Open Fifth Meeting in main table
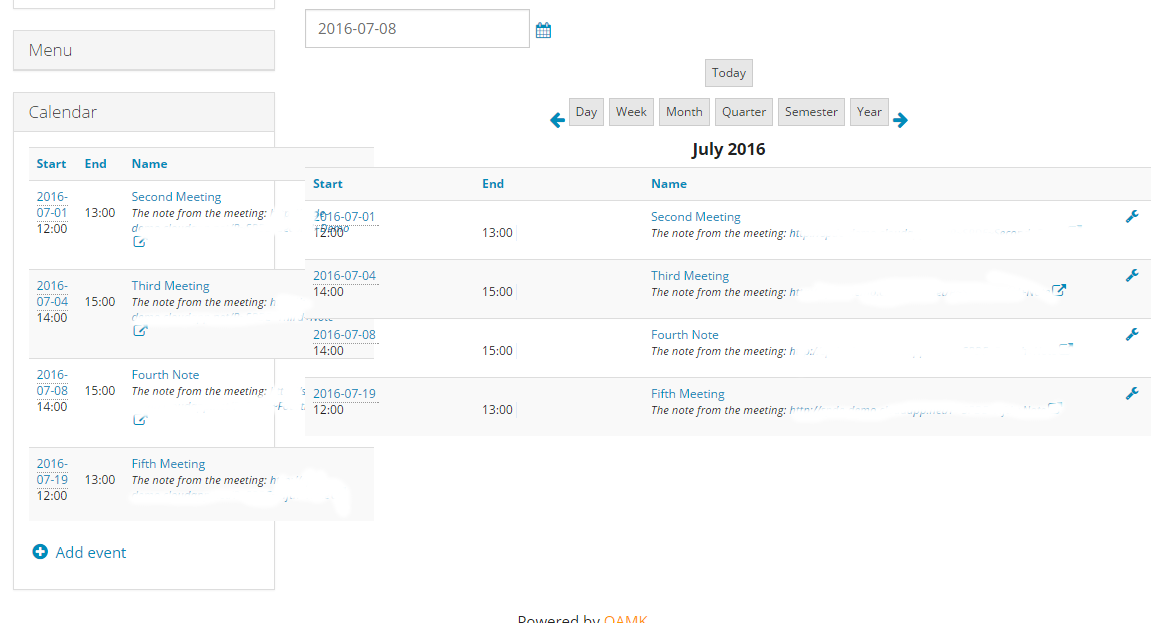This screenshot has width=1151, height=623. 687,393
